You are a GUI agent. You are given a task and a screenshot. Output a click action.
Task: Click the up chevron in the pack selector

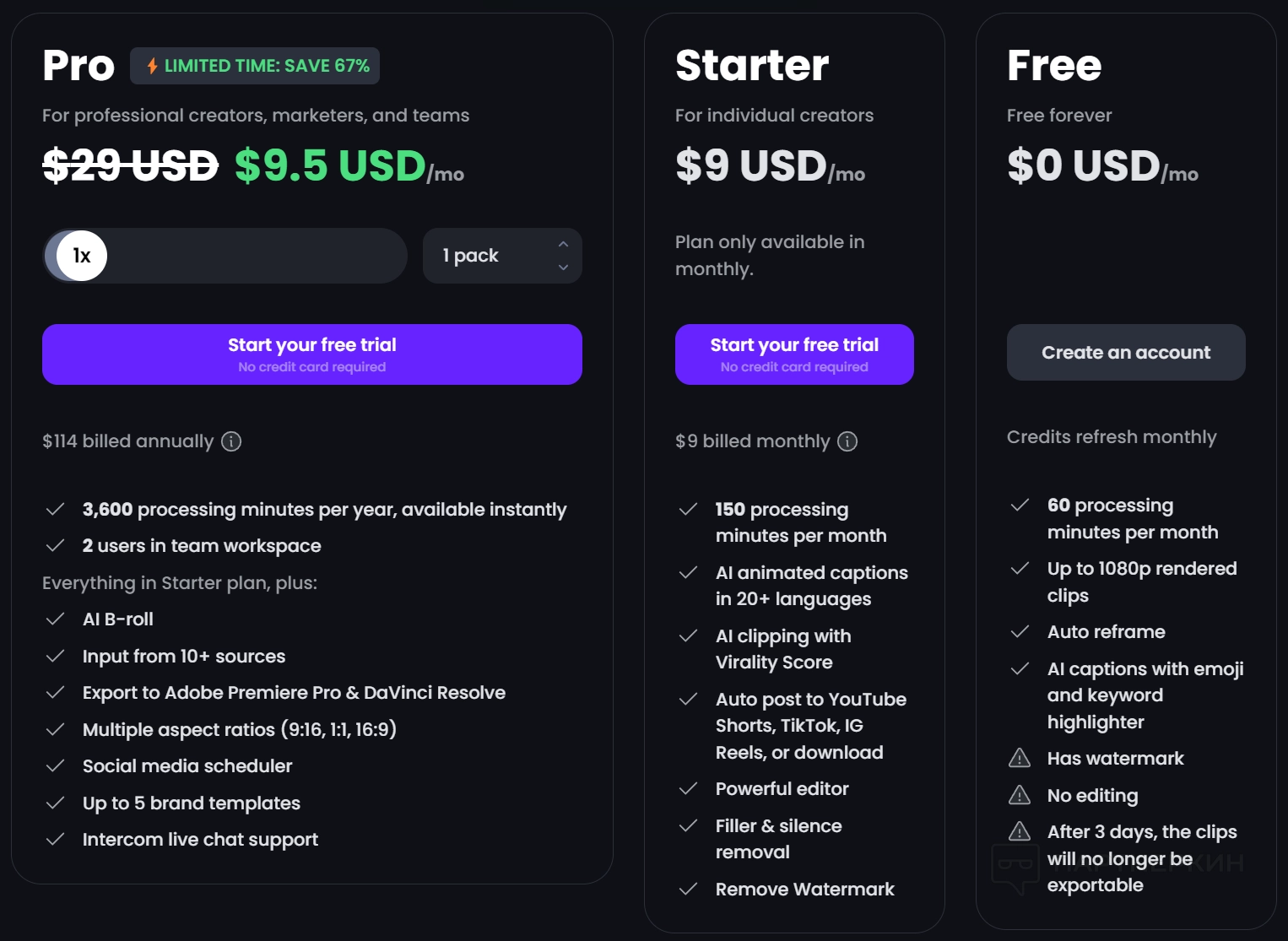pyautogui.click(x=563, y=244)
